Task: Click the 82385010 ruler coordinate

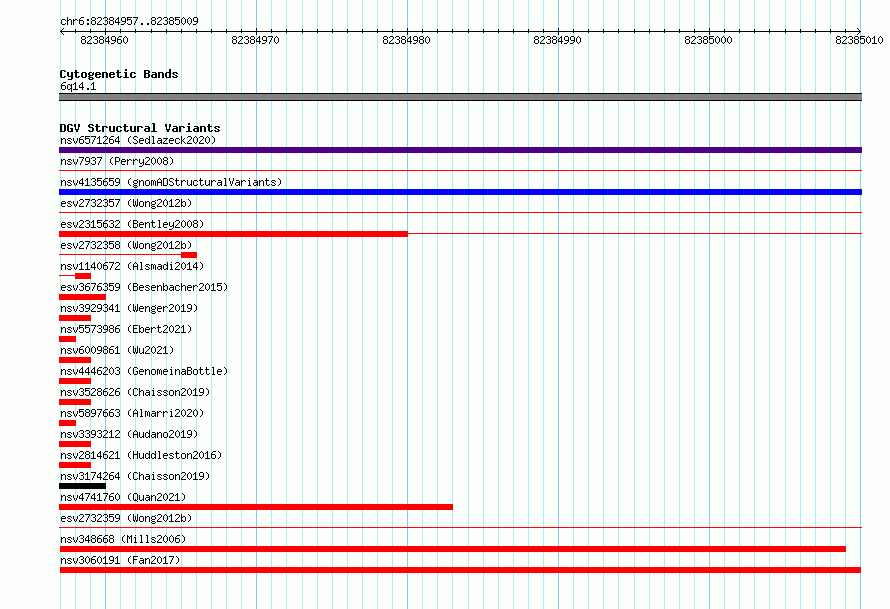Action: coord(859,40)
